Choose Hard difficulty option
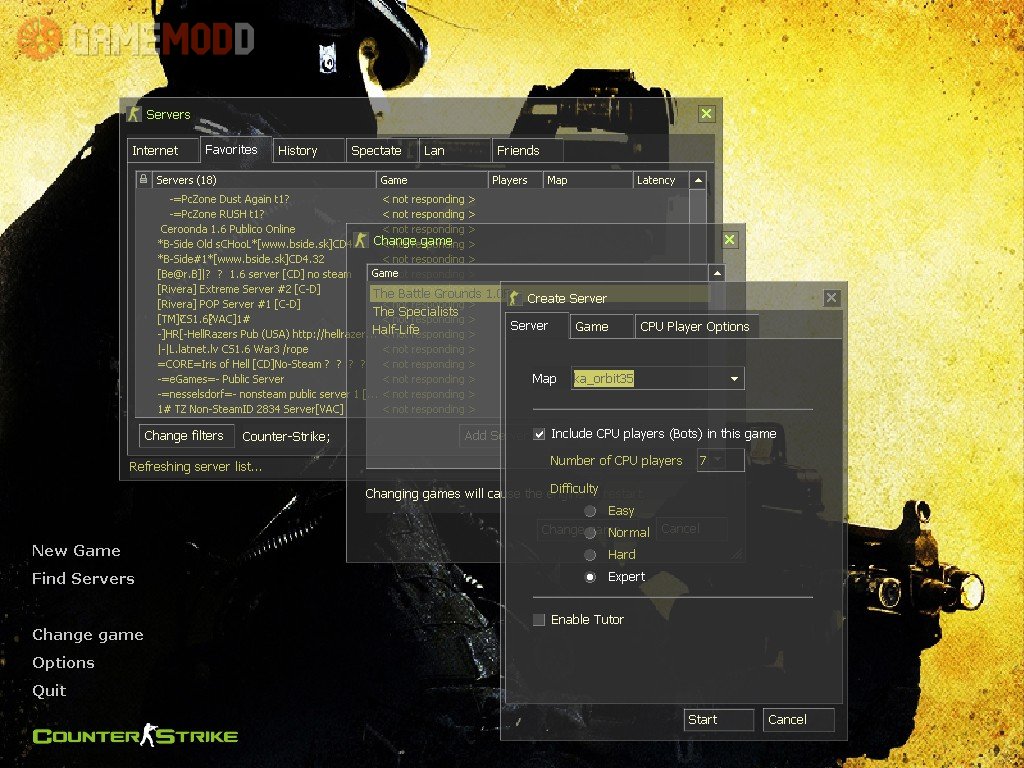 pyautogui.click(x=591, y=555)
